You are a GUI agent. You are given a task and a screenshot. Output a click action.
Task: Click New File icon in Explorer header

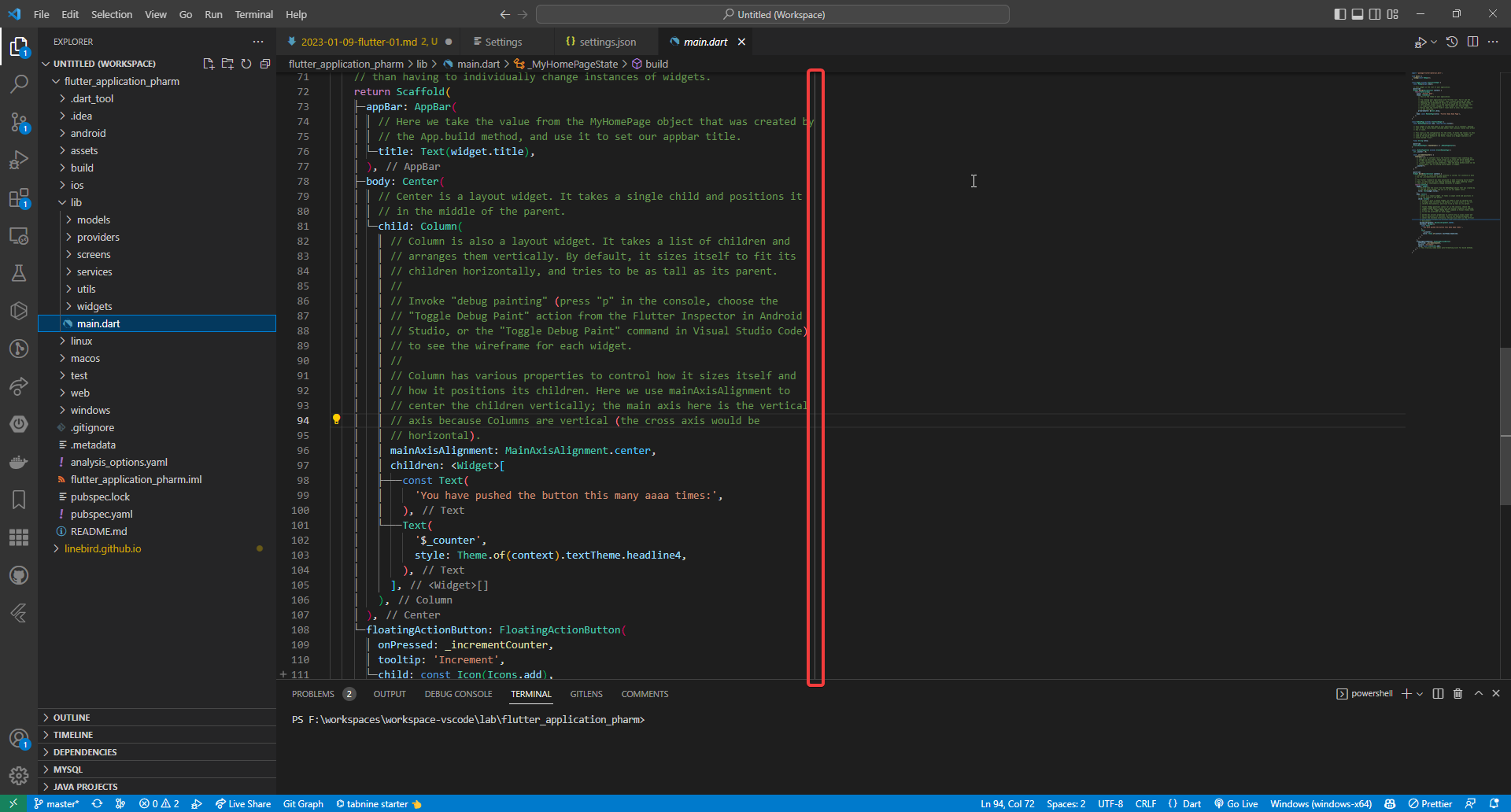[209, 64]
